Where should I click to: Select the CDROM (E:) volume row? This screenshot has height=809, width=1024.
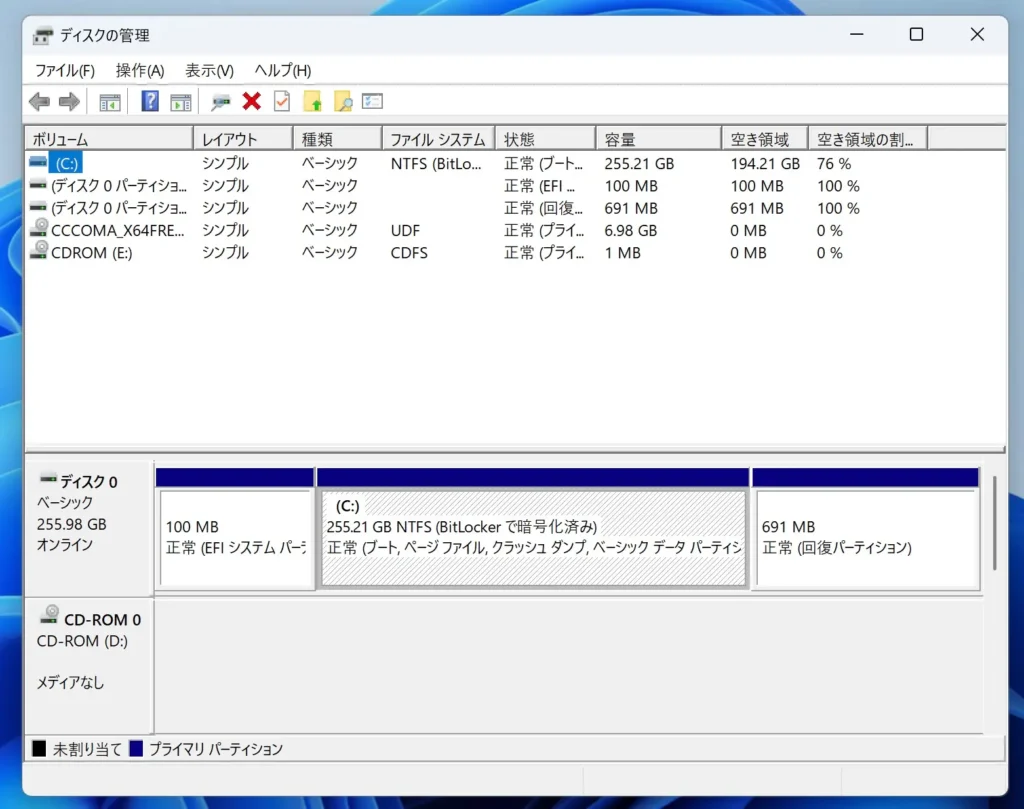(x=91, y=253)
